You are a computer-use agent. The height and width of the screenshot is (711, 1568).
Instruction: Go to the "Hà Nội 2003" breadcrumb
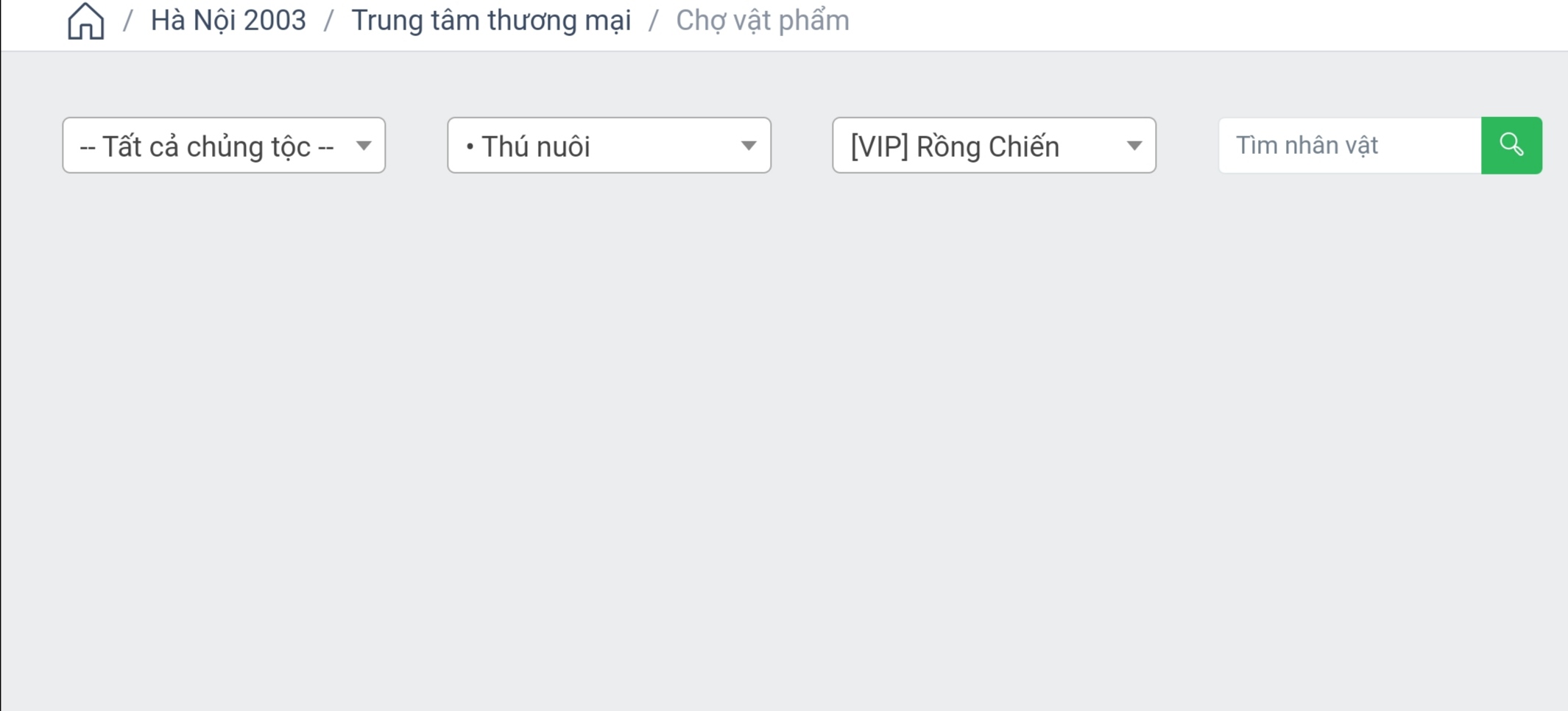[228, 21]
